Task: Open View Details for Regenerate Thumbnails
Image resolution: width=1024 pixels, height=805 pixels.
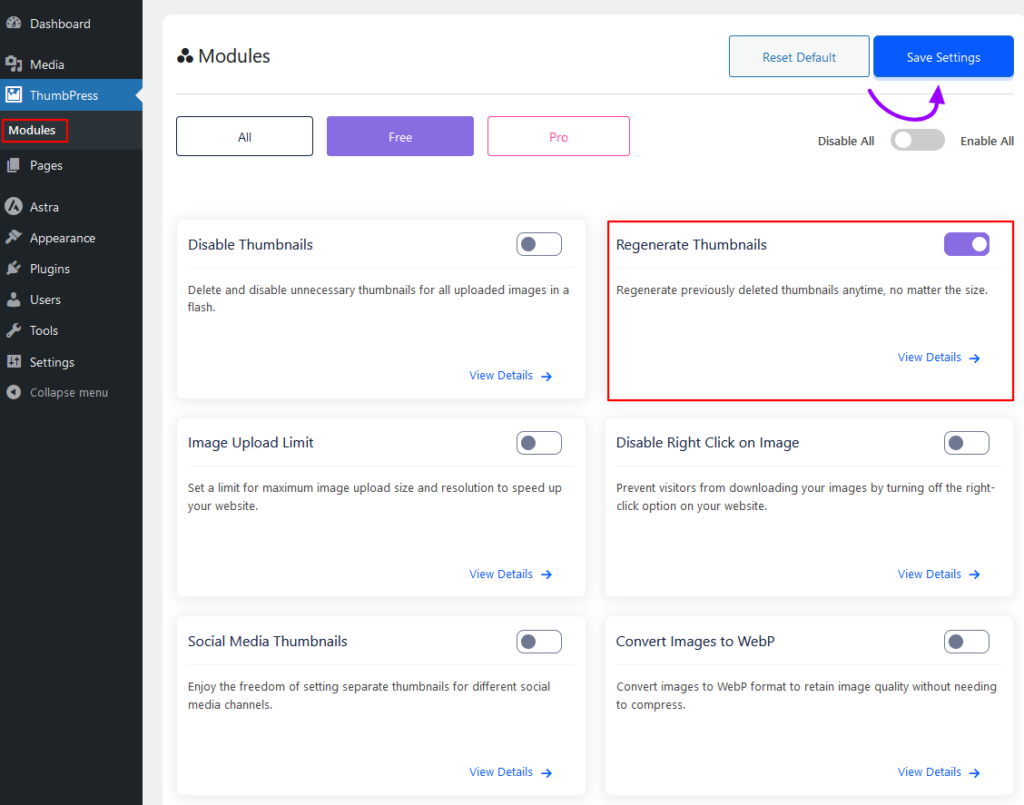Action: 938,357
